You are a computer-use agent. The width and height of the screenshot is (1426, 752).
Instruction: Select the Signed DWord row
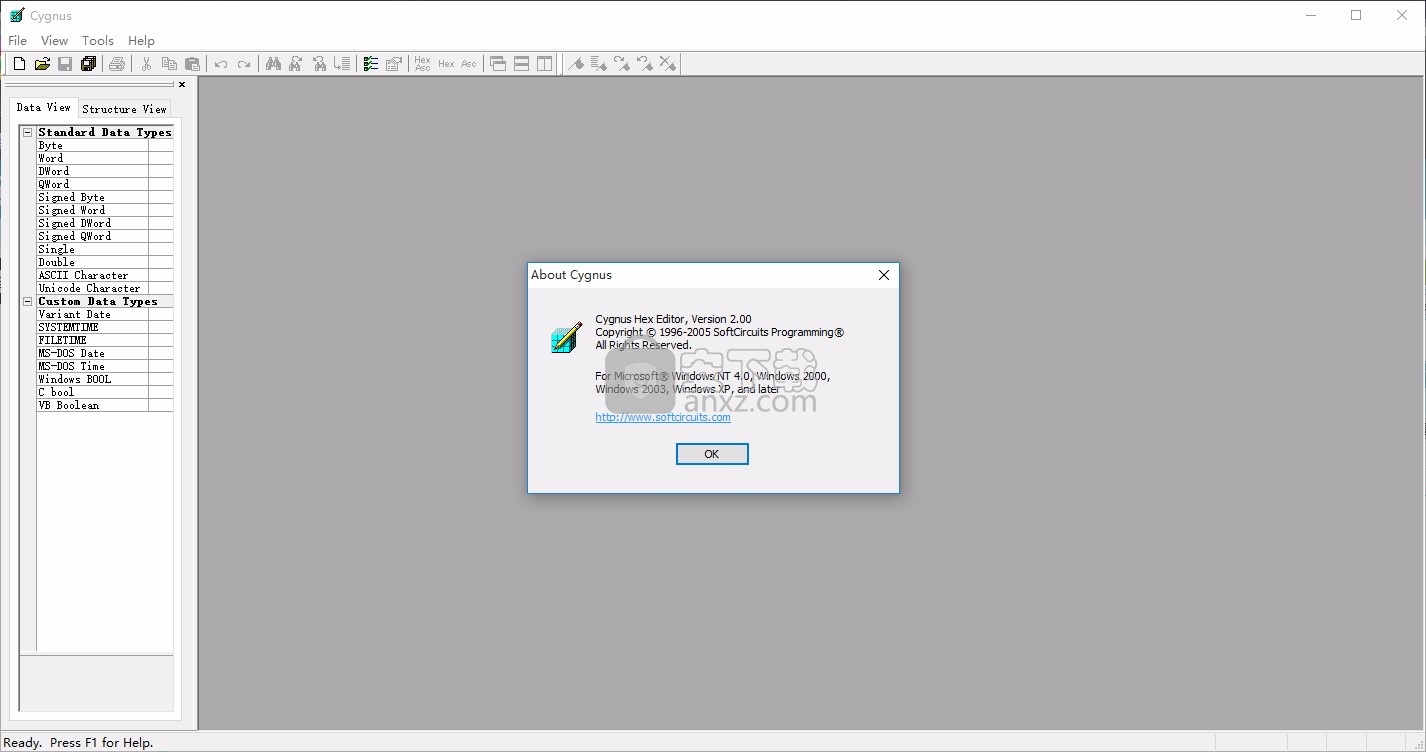click(x=105, y=223)
